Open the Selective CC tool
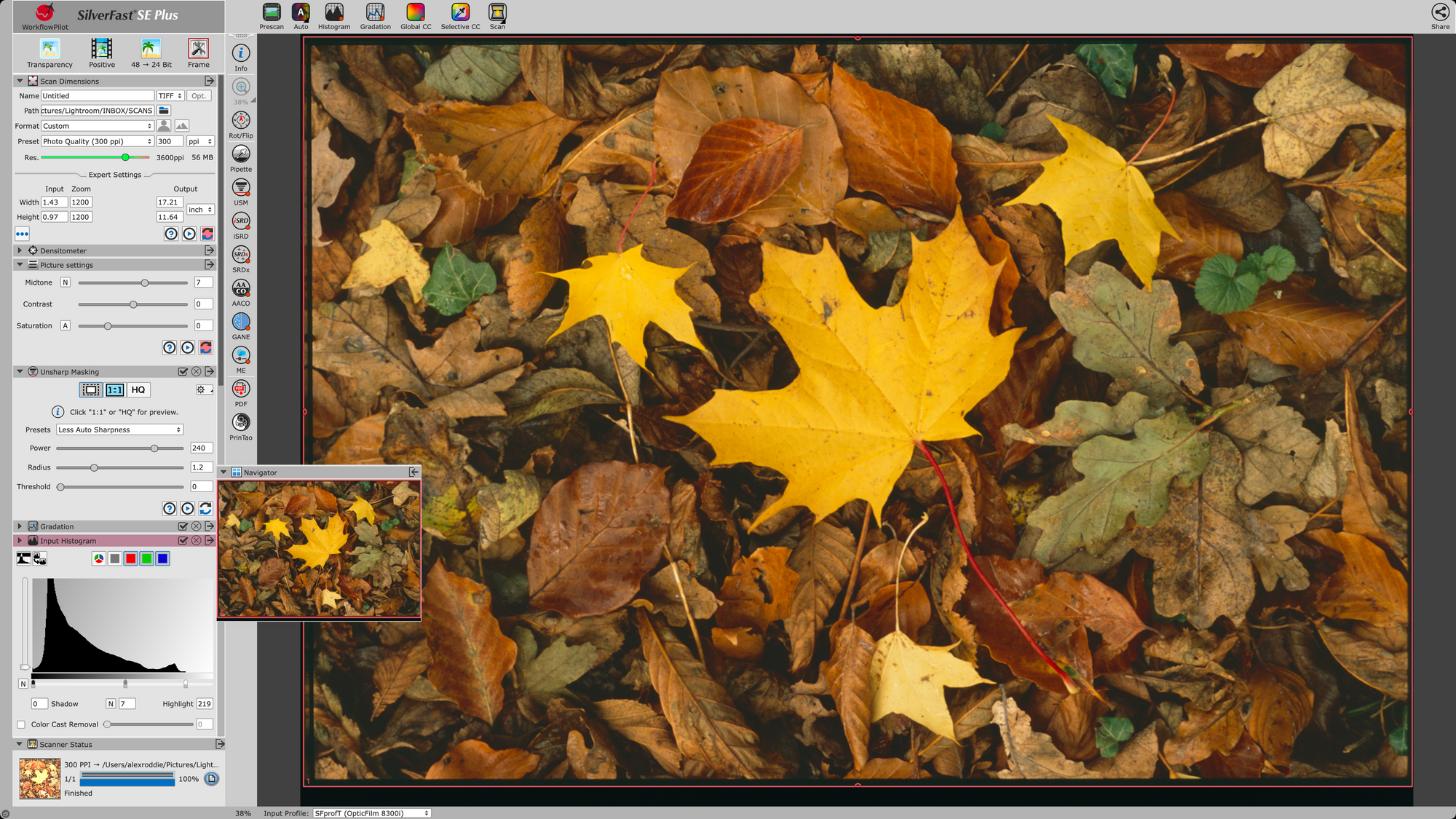This screenshot has height=819, width=1456. point(460,12)
